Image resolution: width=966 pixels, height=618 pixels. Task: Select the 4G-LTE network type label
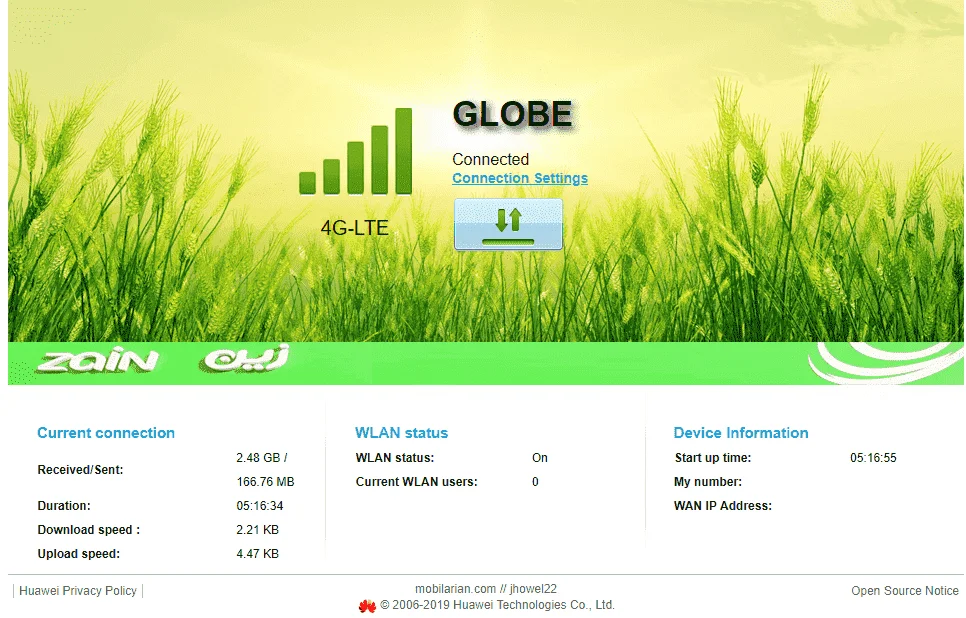click(354, 228)
